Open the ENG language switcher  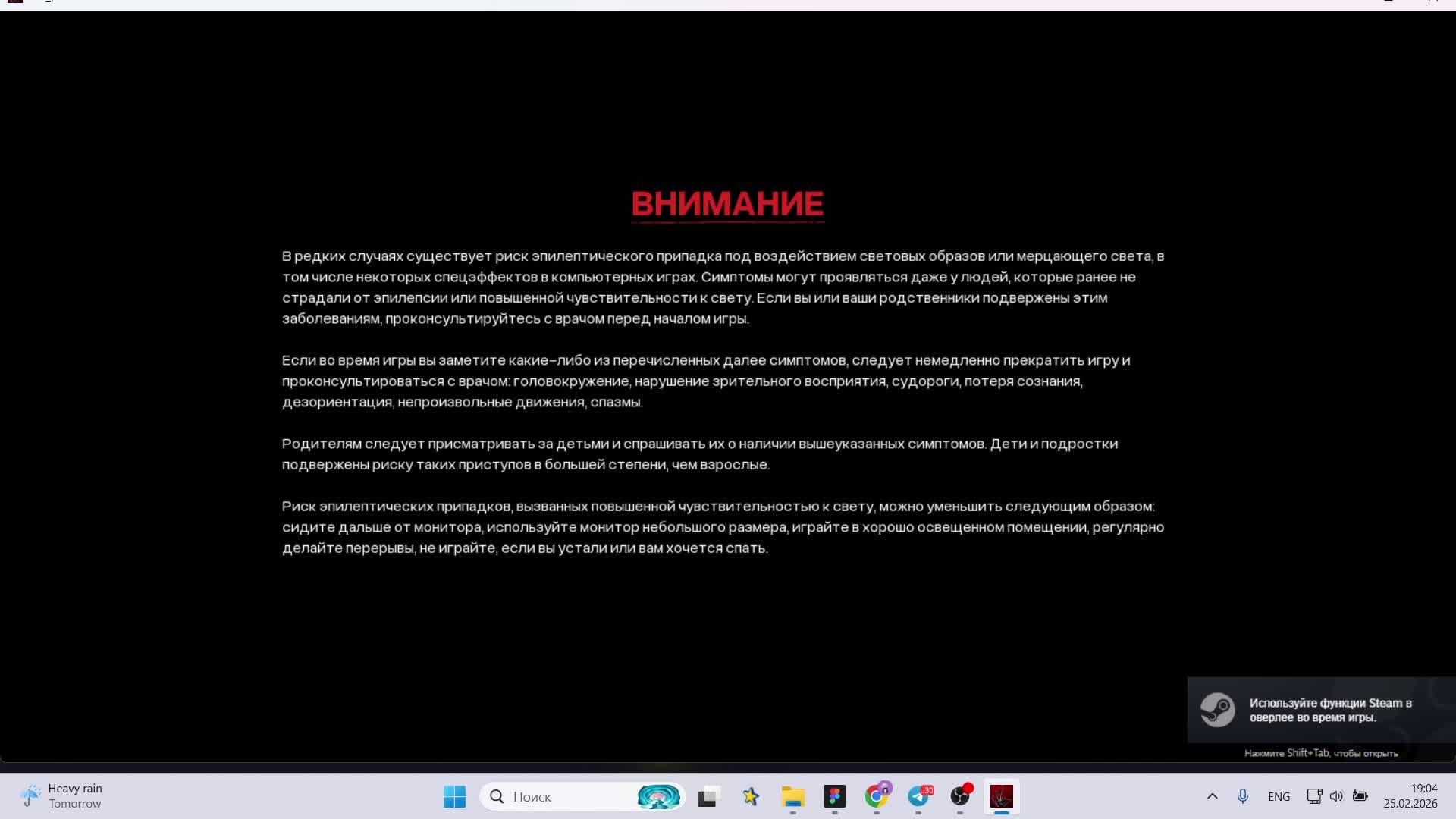coord(1279,796)
